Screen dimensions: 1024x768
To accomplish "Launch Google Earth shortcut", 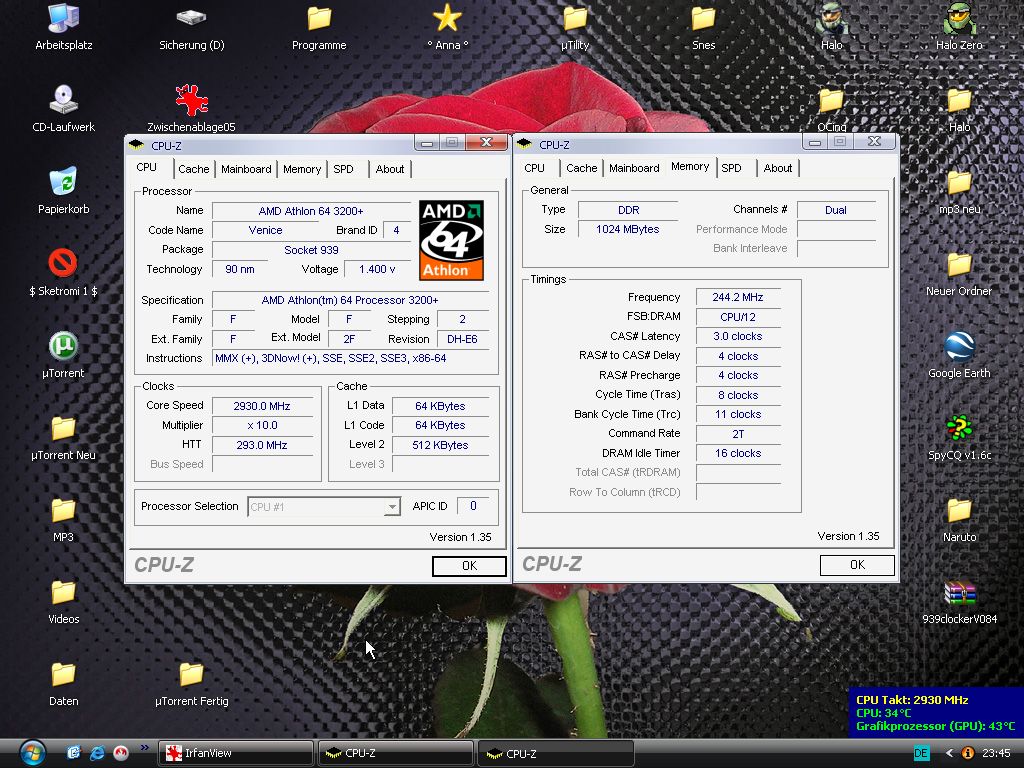I will (959, 355).
